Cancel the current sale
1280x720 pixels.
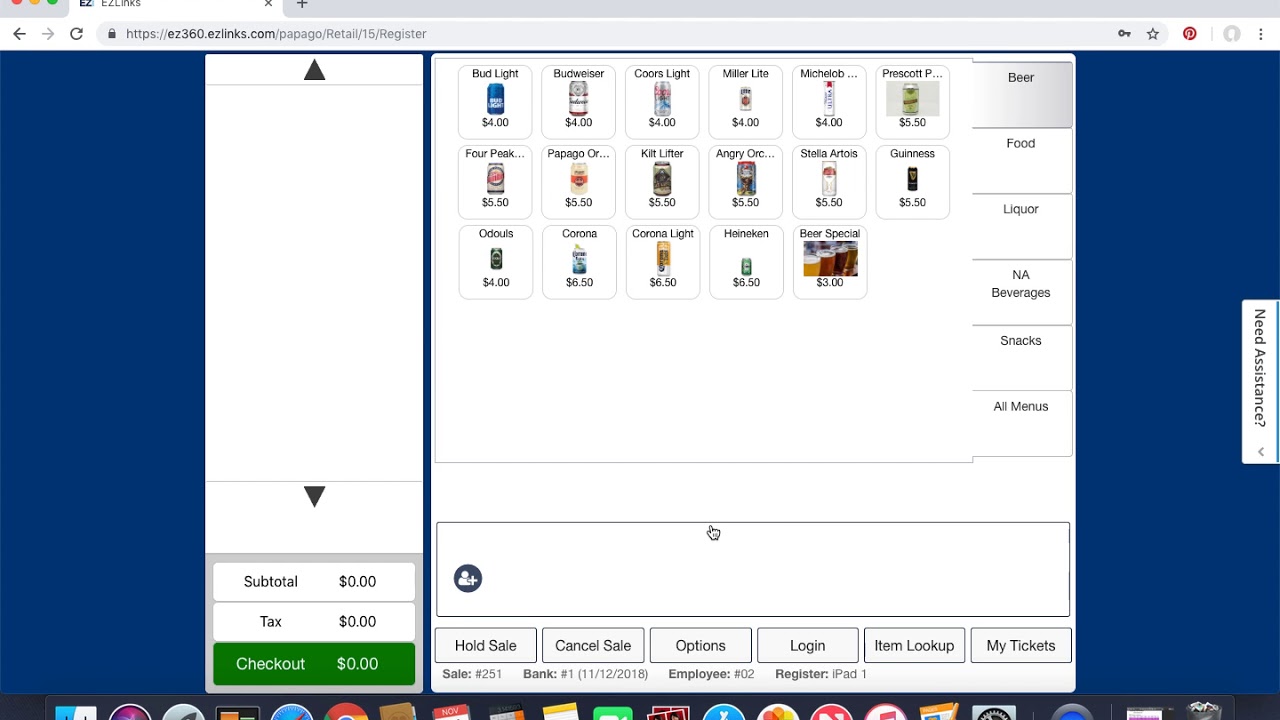[x=593, y=646]
